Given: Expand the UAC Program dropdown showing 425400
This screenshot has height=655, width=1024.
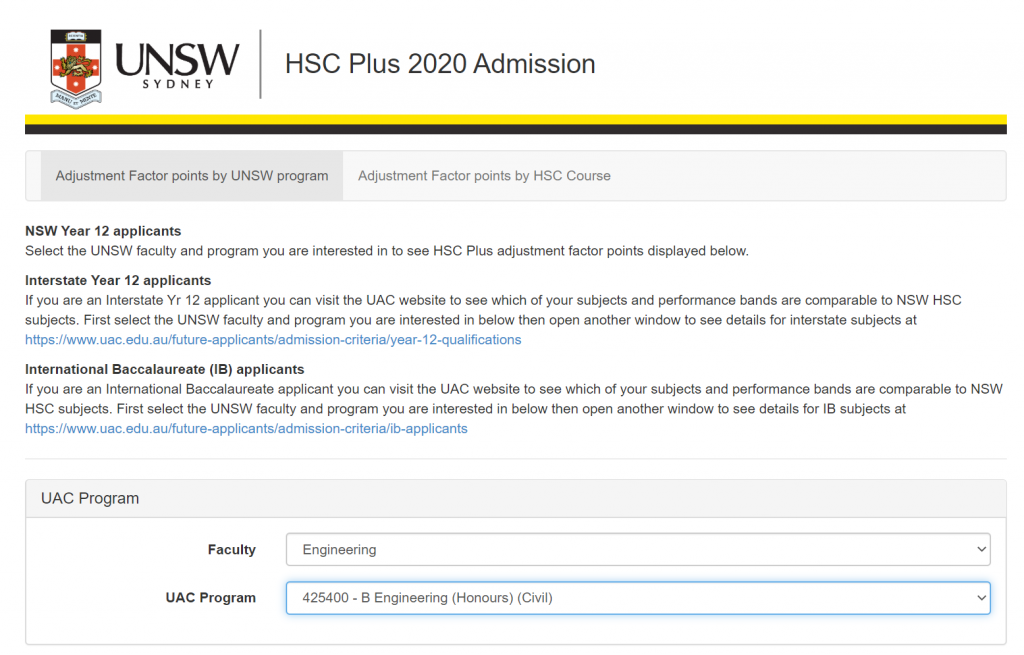Looking at the screenshot, I should pyautogui.click(x=637, y=598).
